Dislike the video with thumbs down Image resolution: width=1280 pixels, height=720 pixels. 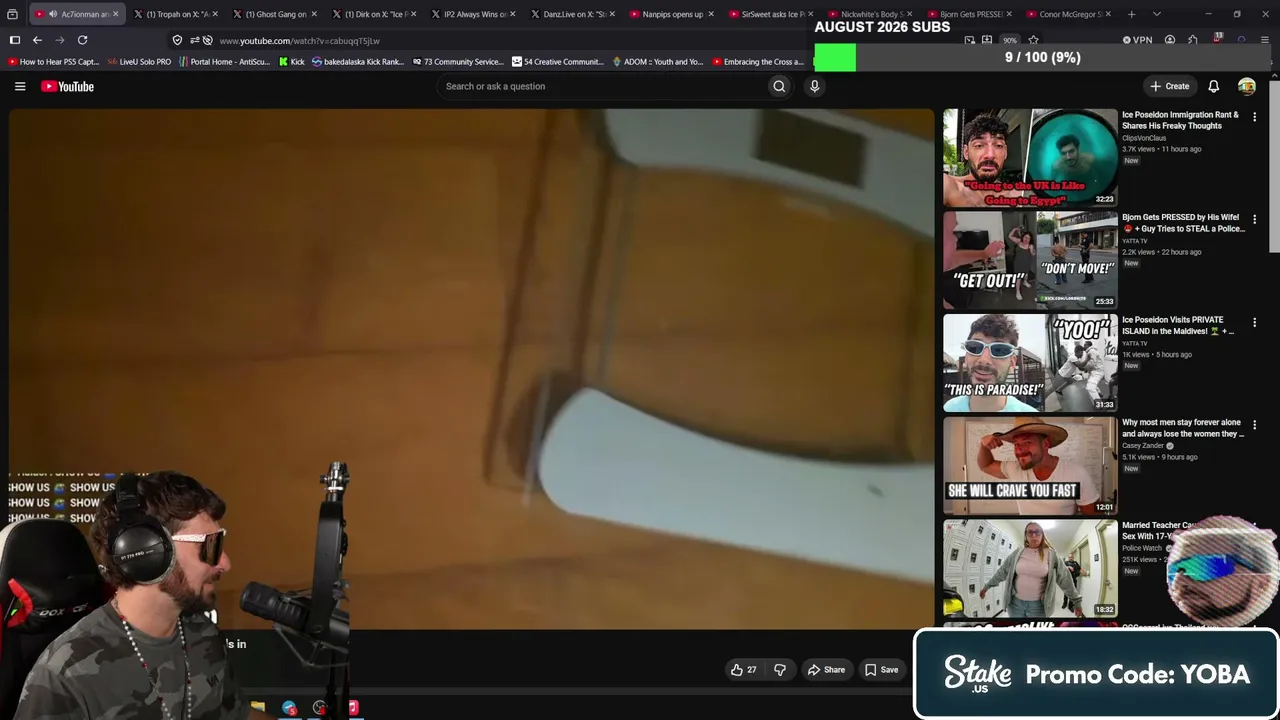pos(780,670)
